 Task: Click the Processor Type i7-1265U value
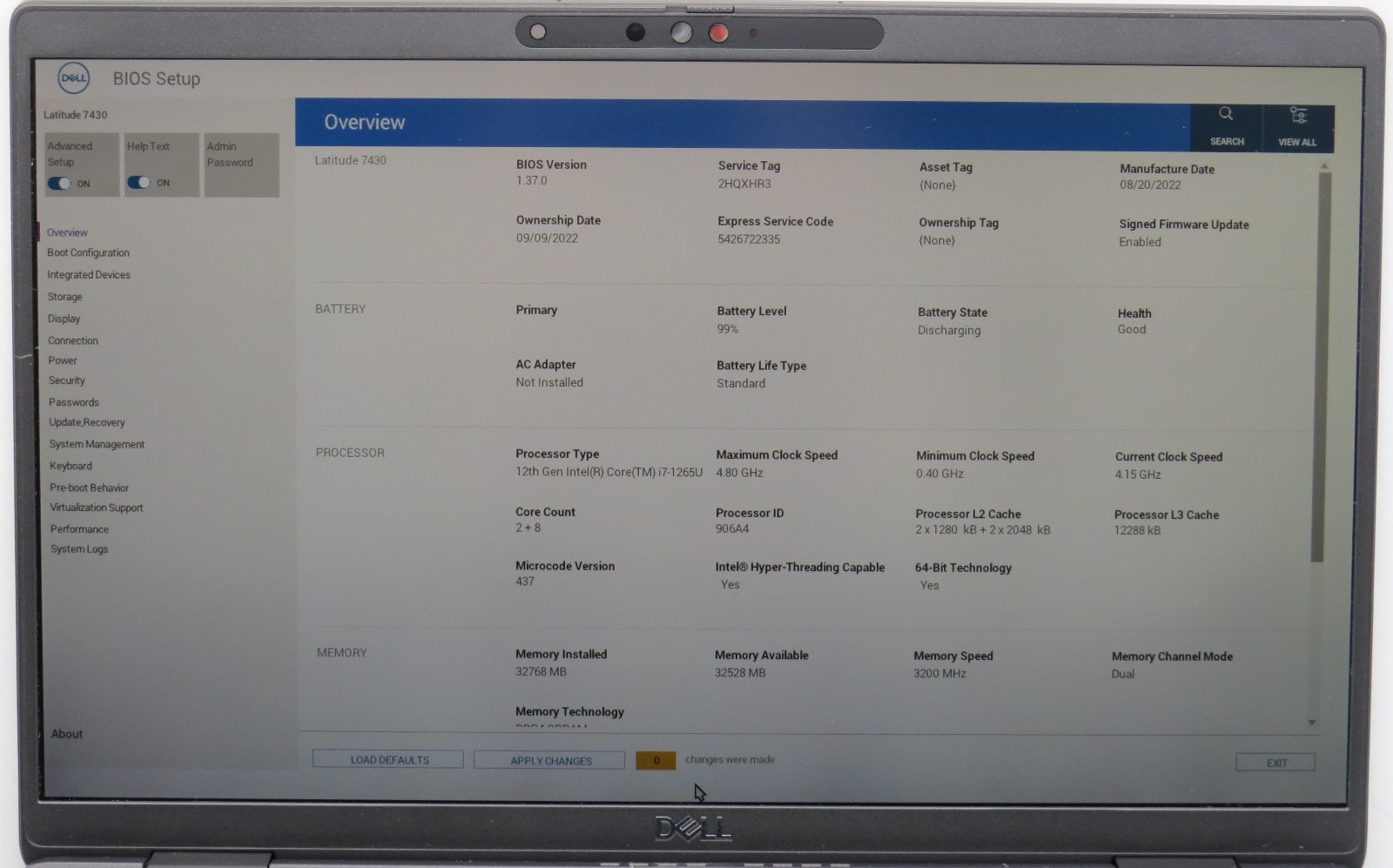609,472
